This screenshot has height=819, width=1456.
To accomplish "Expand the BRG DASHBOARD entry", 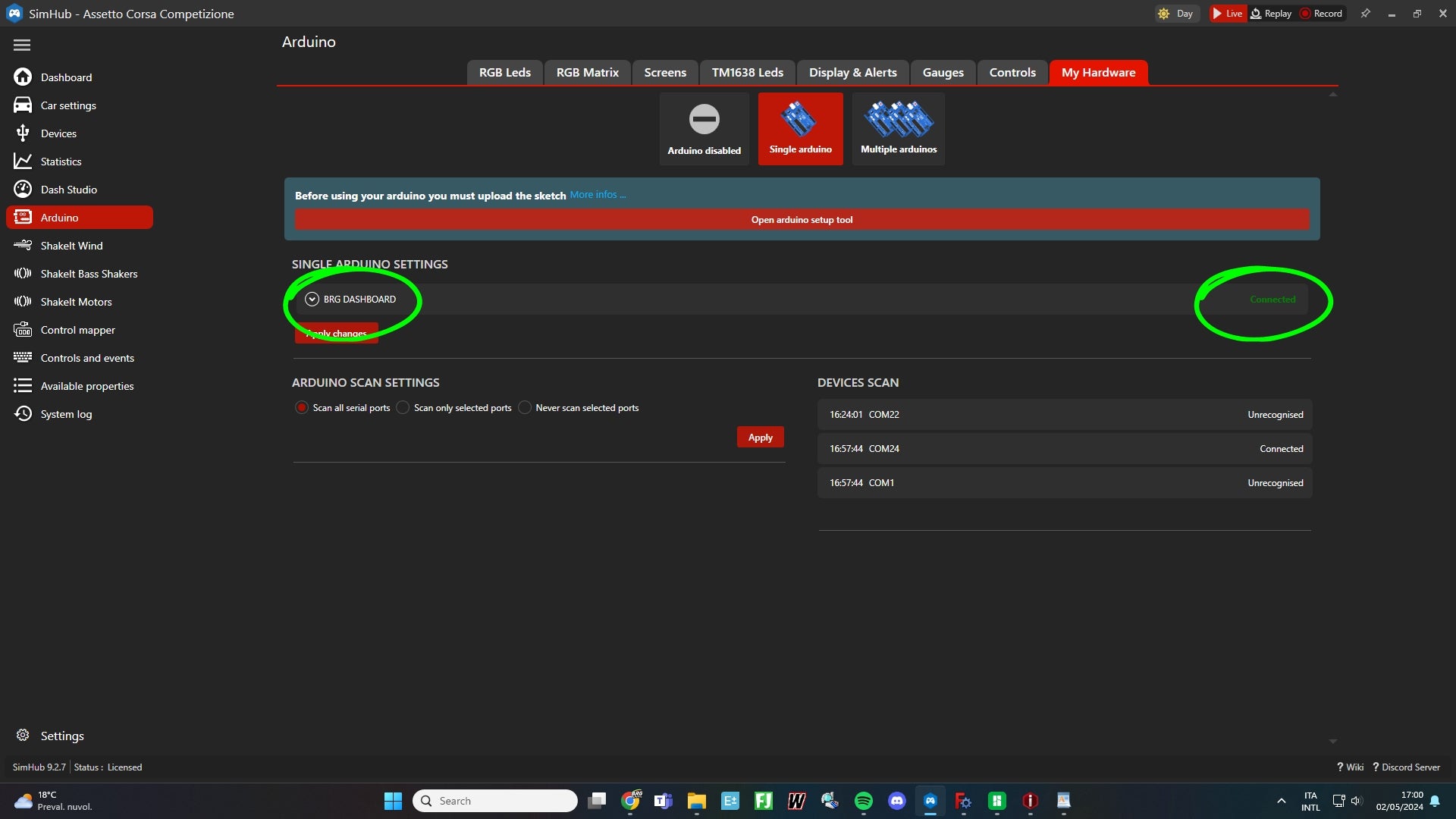I will click(312, 300).
